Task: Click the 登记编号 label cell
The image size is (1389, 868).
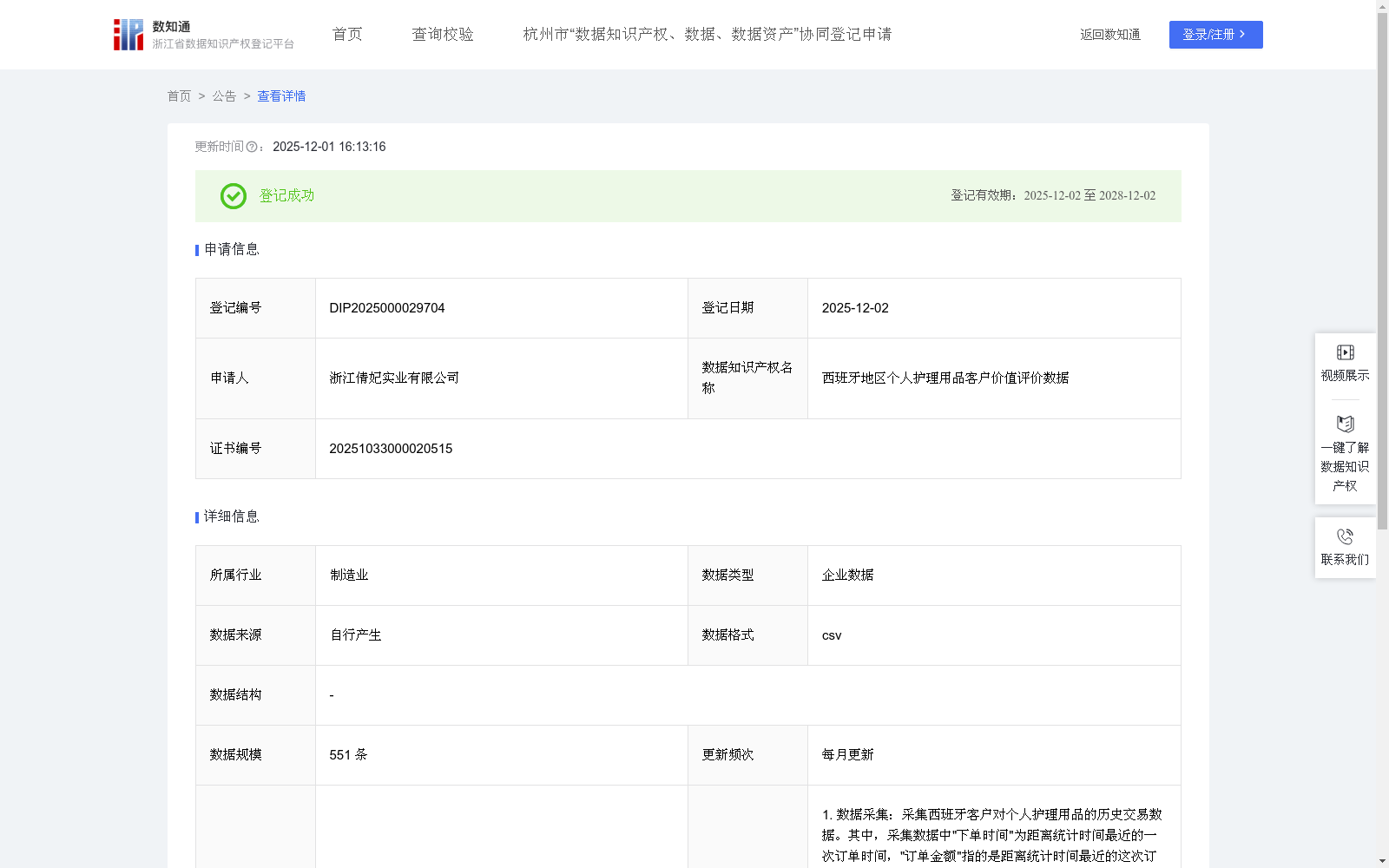Action: (255, 308)
